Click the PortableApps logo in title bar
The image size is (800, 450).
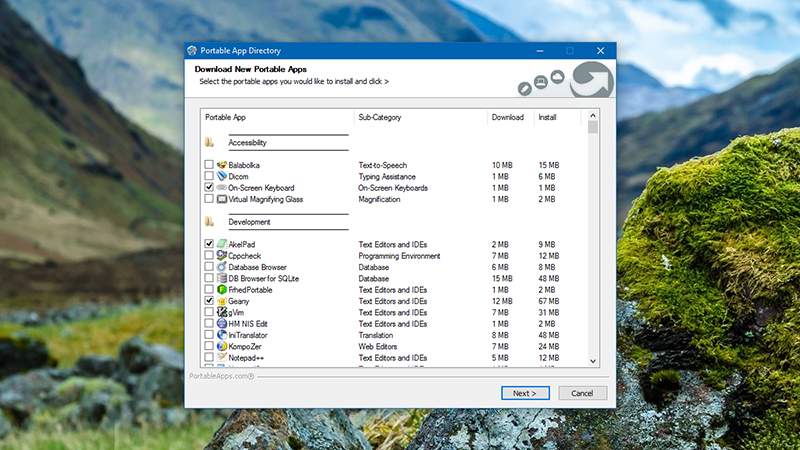pyautogui.click(x=192, y=51)
